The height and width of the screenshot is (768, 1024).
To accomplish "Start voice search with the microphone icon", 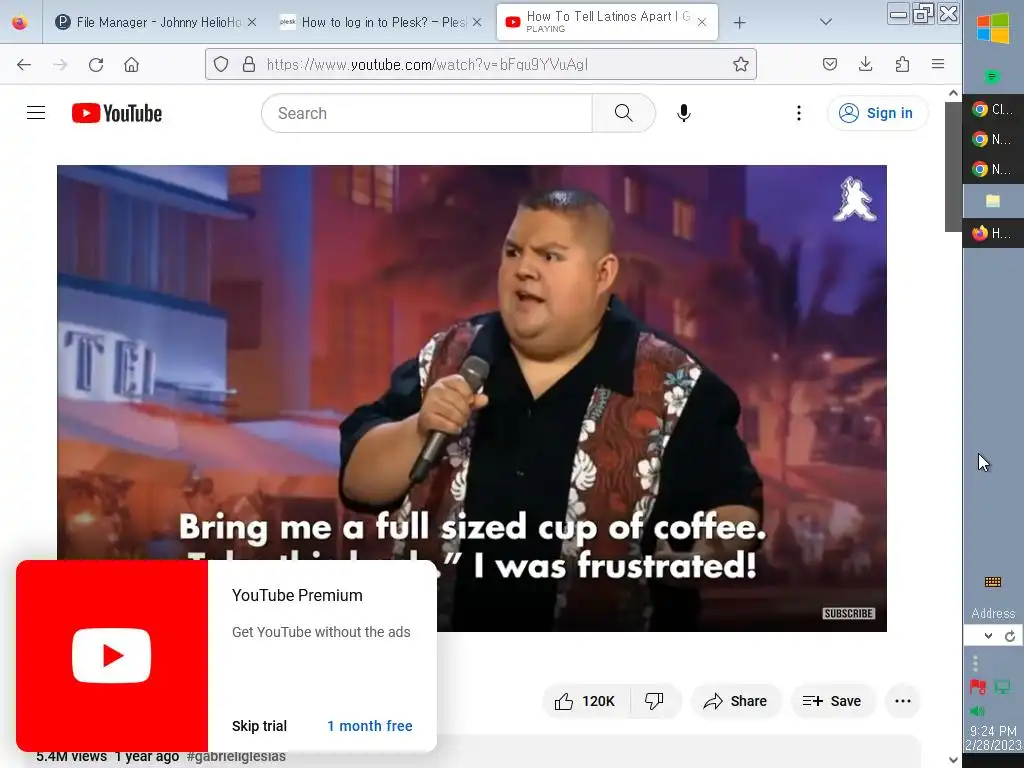I will 684,113.
